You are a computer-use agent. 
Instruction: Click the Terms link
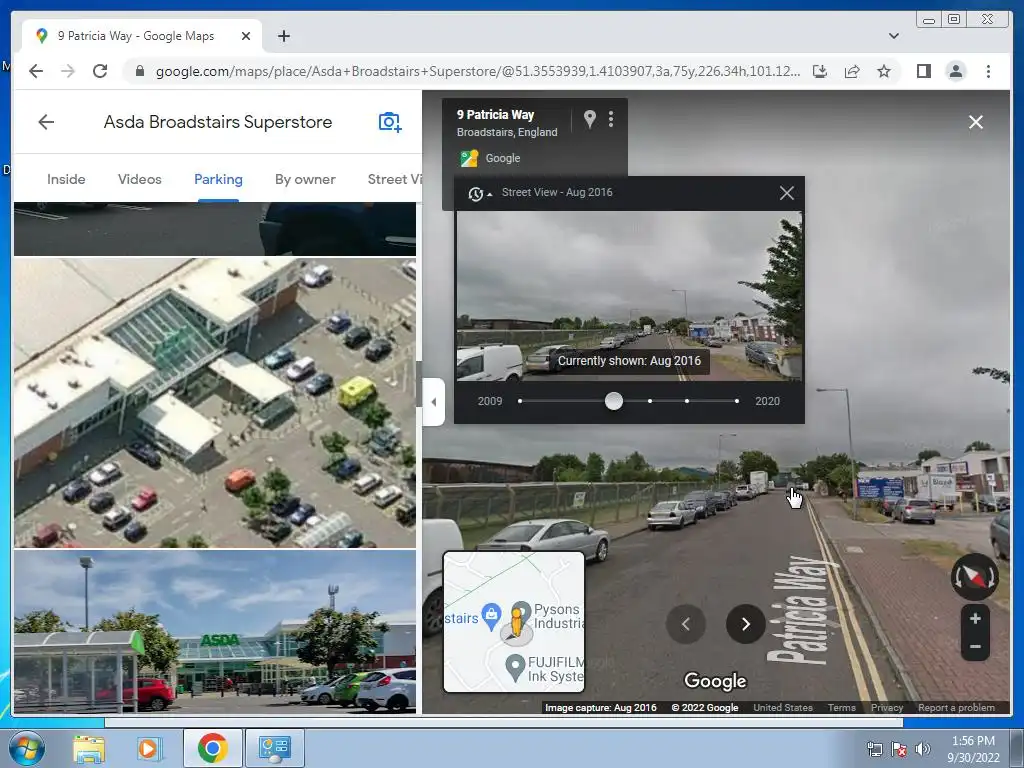click(841, 707)
